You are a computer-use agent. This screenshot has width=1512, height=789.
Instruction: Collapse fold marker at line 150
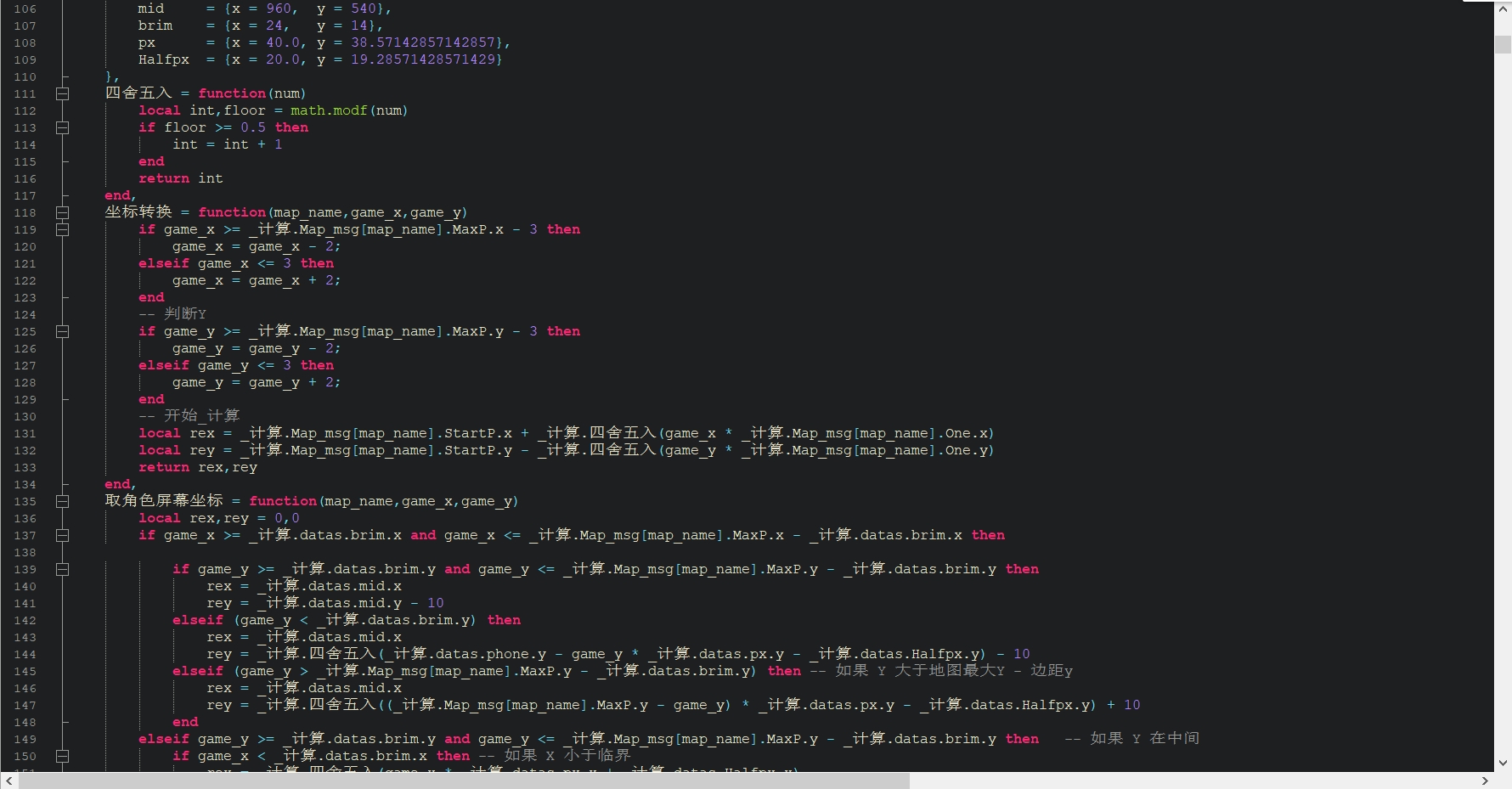[x=62, y=756]
